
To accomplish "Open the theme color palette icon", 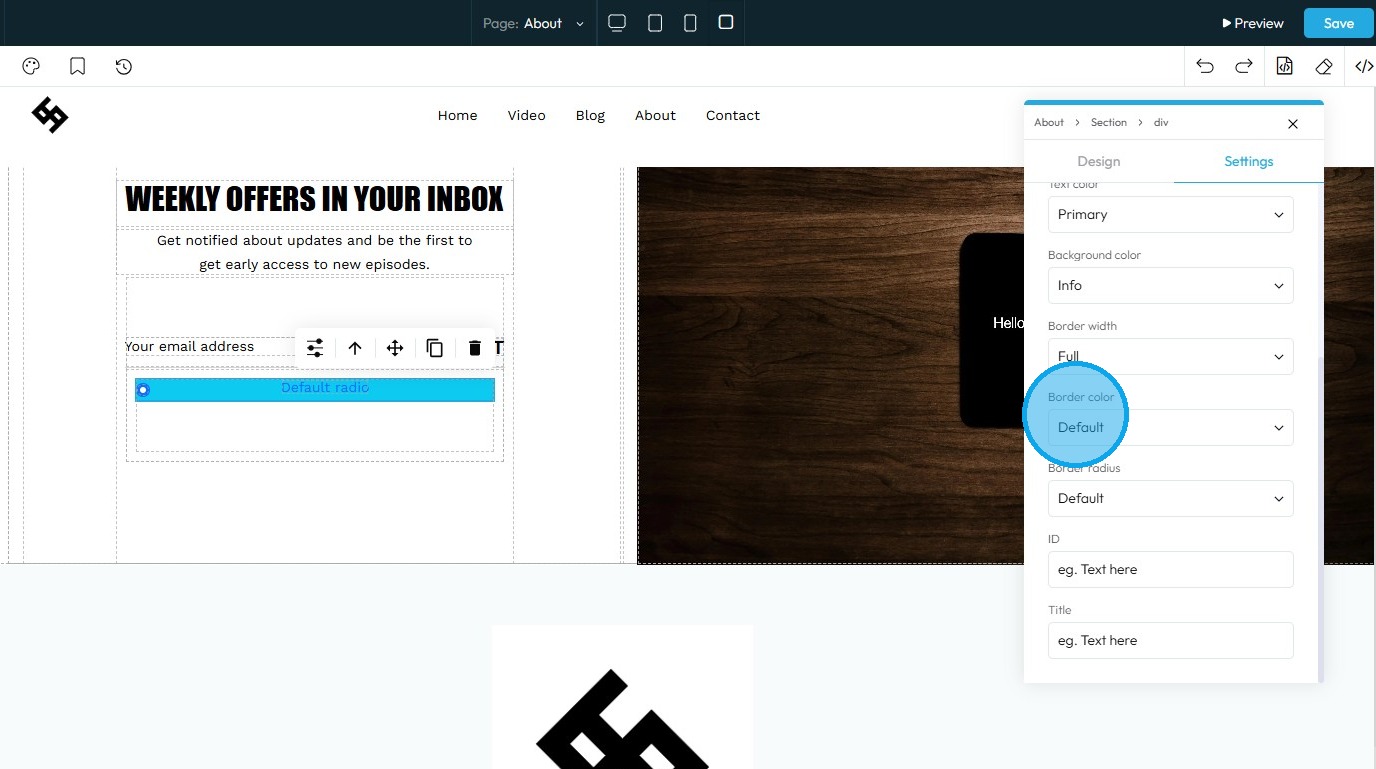I will coord(31,67).
